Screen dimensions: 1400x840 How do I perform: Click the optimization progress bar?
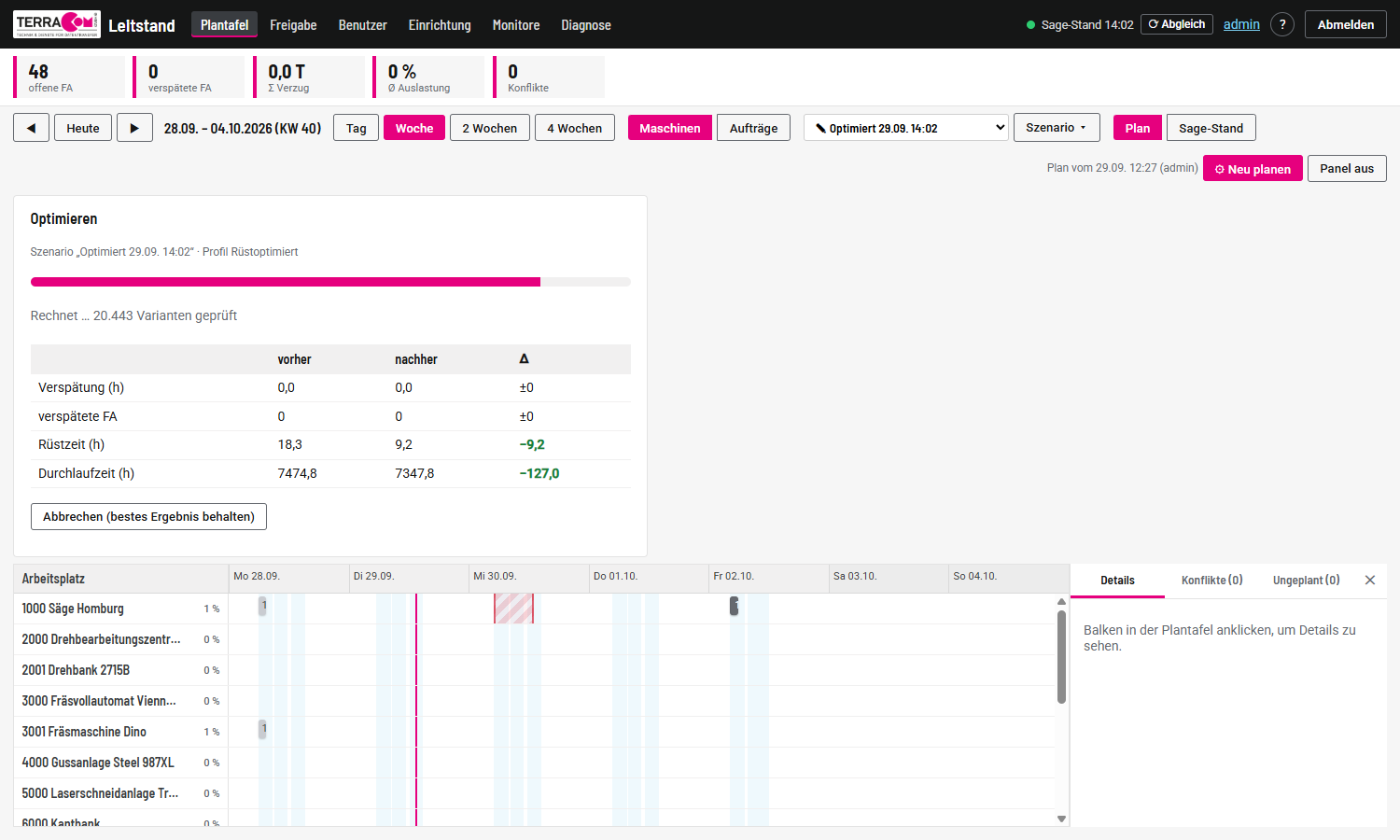click(x=330, y=282)
